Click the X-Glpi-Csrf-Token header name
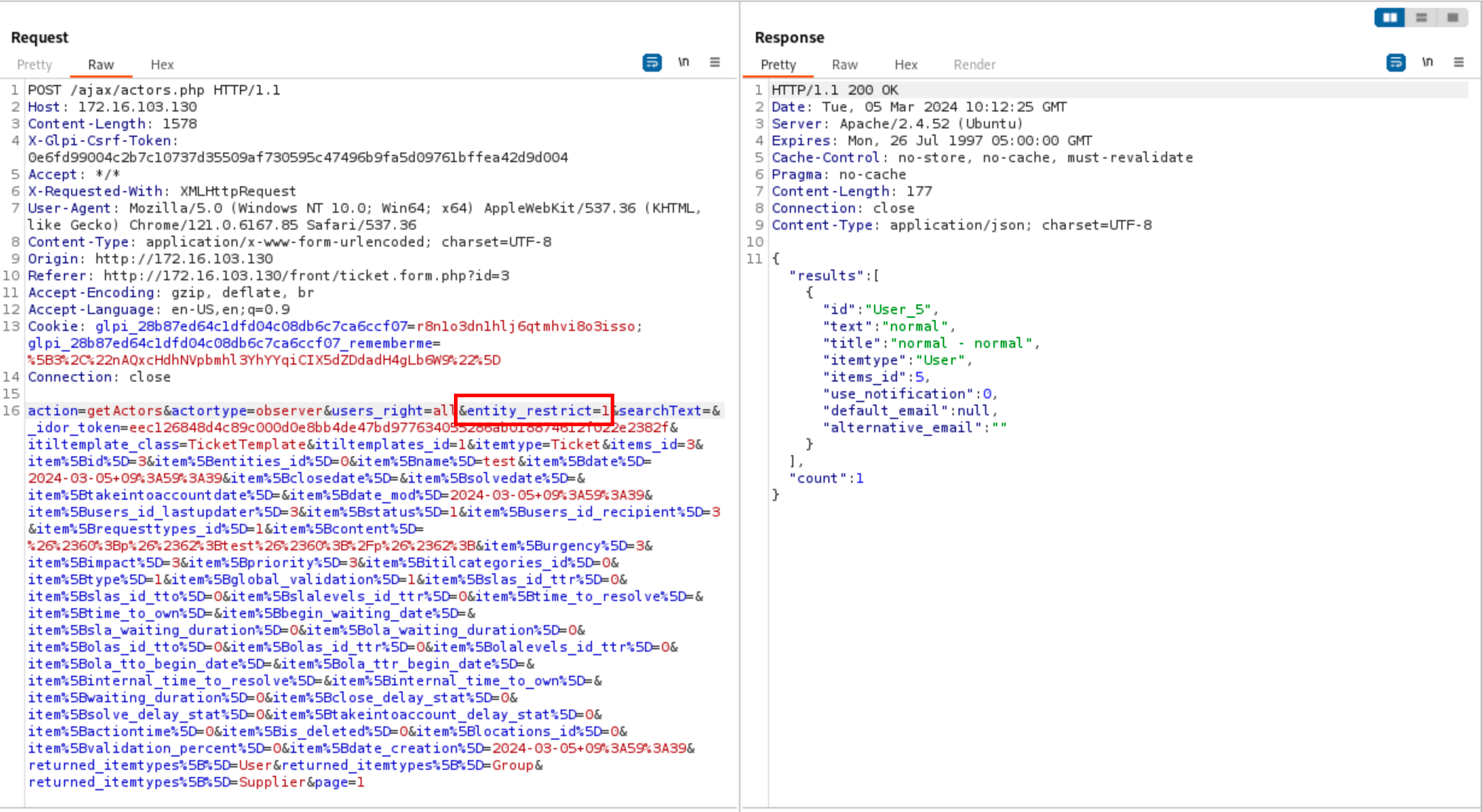Screen dimensions: 1483x812 (x=99, y=140)
